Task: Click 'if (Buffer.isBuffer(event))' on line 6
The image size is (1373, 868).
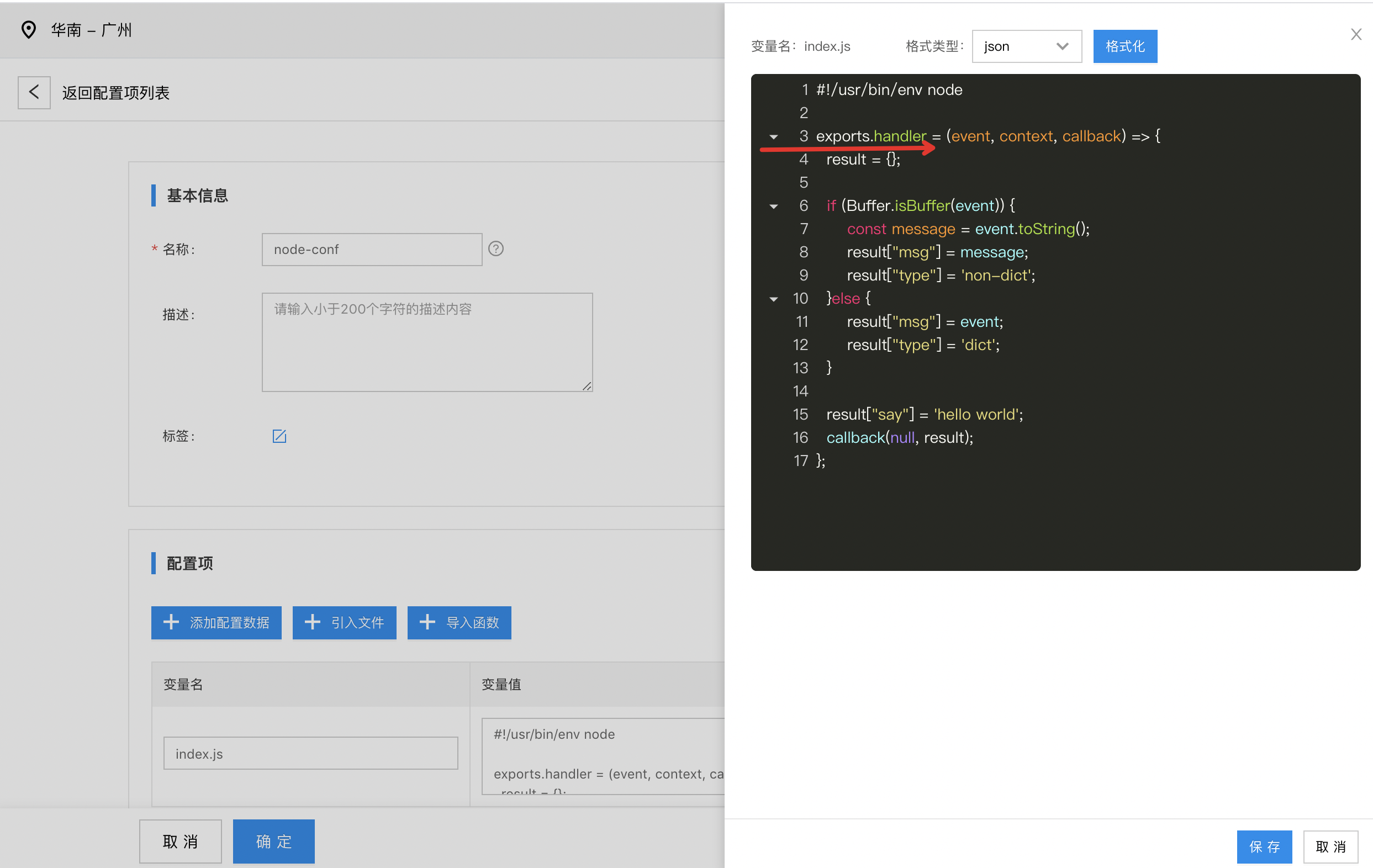Action: tap(915, 207)
